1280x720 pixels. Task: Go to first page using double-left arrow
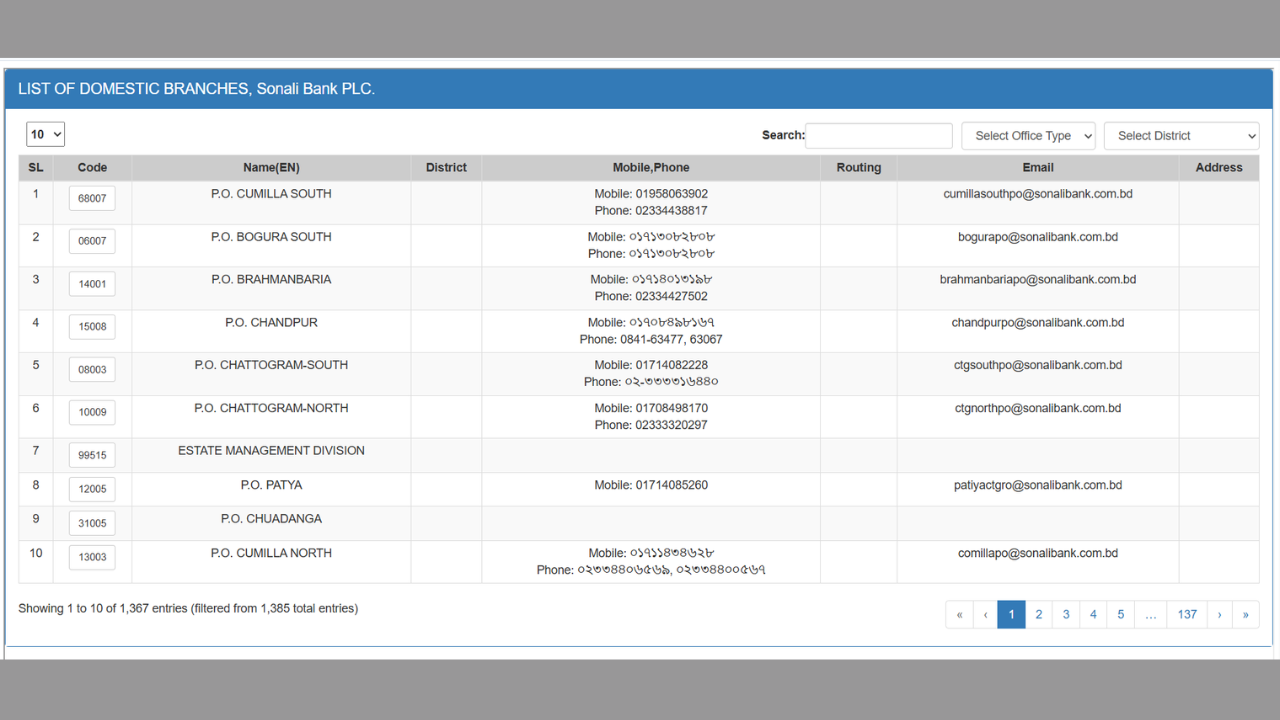959,614
